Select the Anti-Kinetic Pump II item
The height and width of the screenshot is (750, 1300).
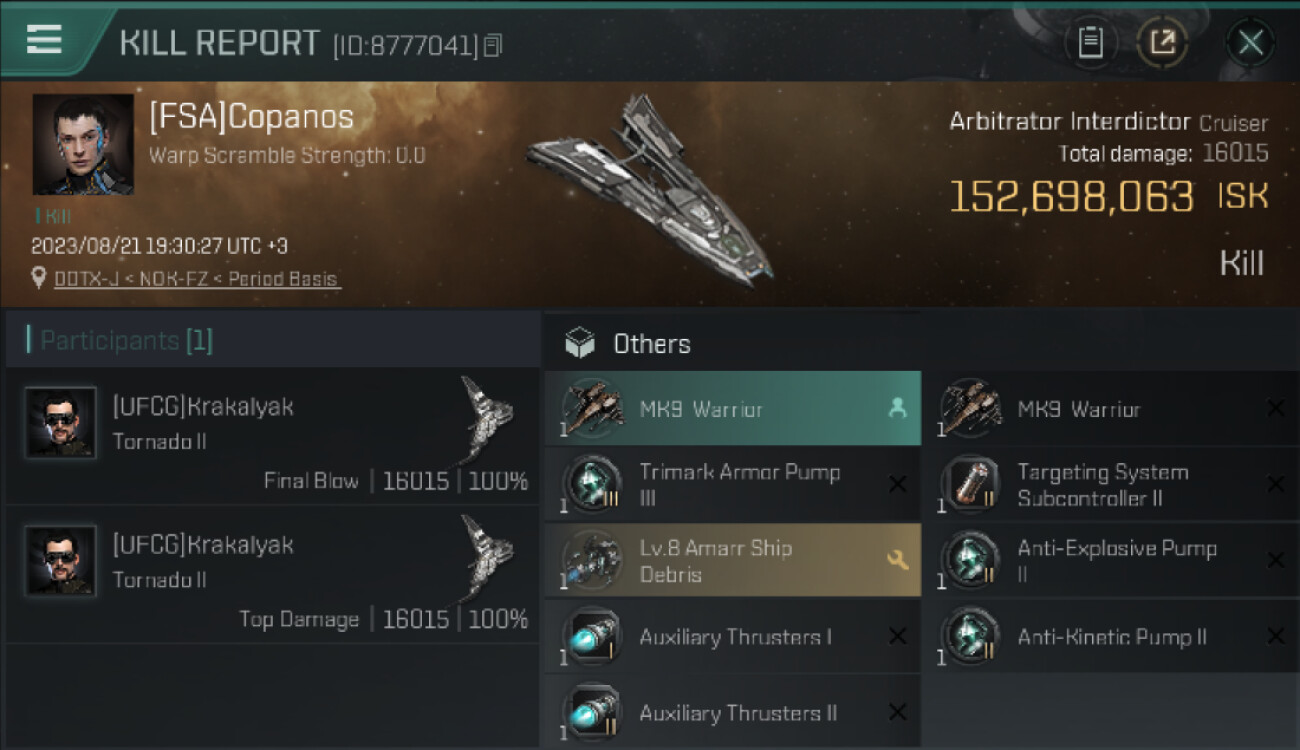point(1111,637)
